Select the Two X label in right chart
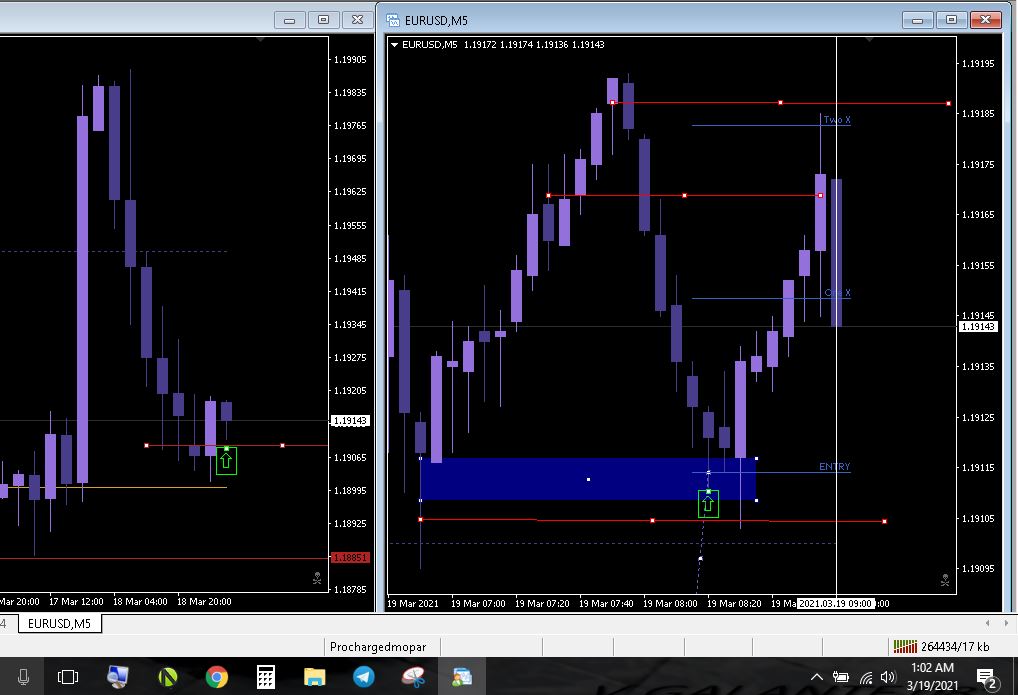The image size is (1018, 695). (837, 120)
